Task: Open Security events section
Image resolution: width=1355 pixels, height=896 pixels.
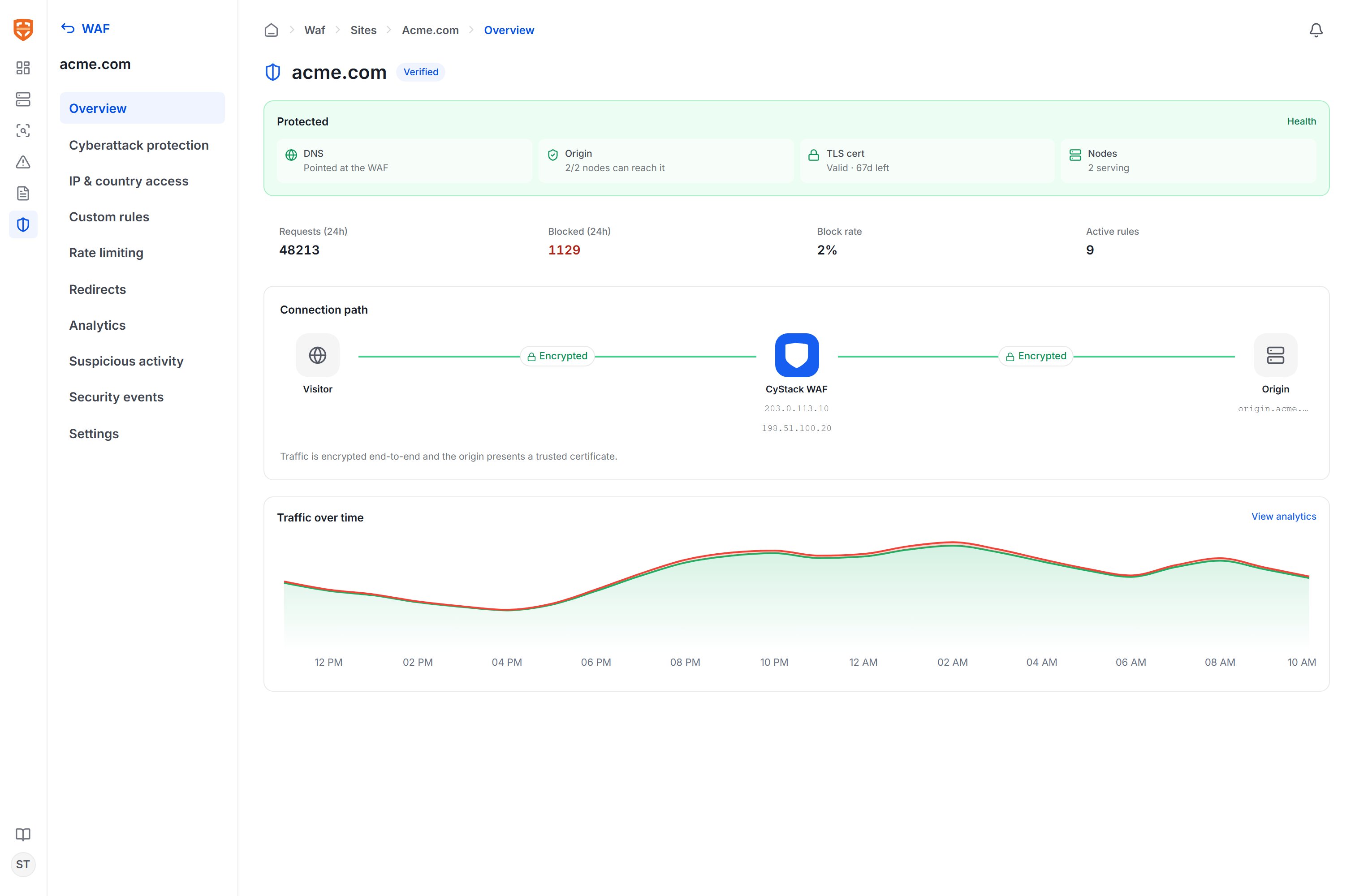Action: tap(142, 397)
